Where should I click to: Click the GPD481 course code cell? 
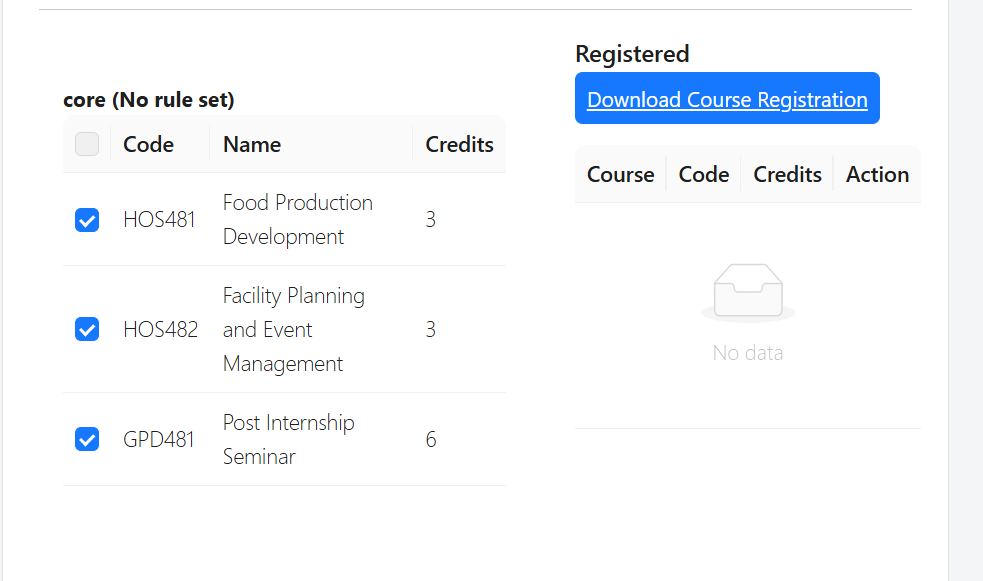point(158,439)
